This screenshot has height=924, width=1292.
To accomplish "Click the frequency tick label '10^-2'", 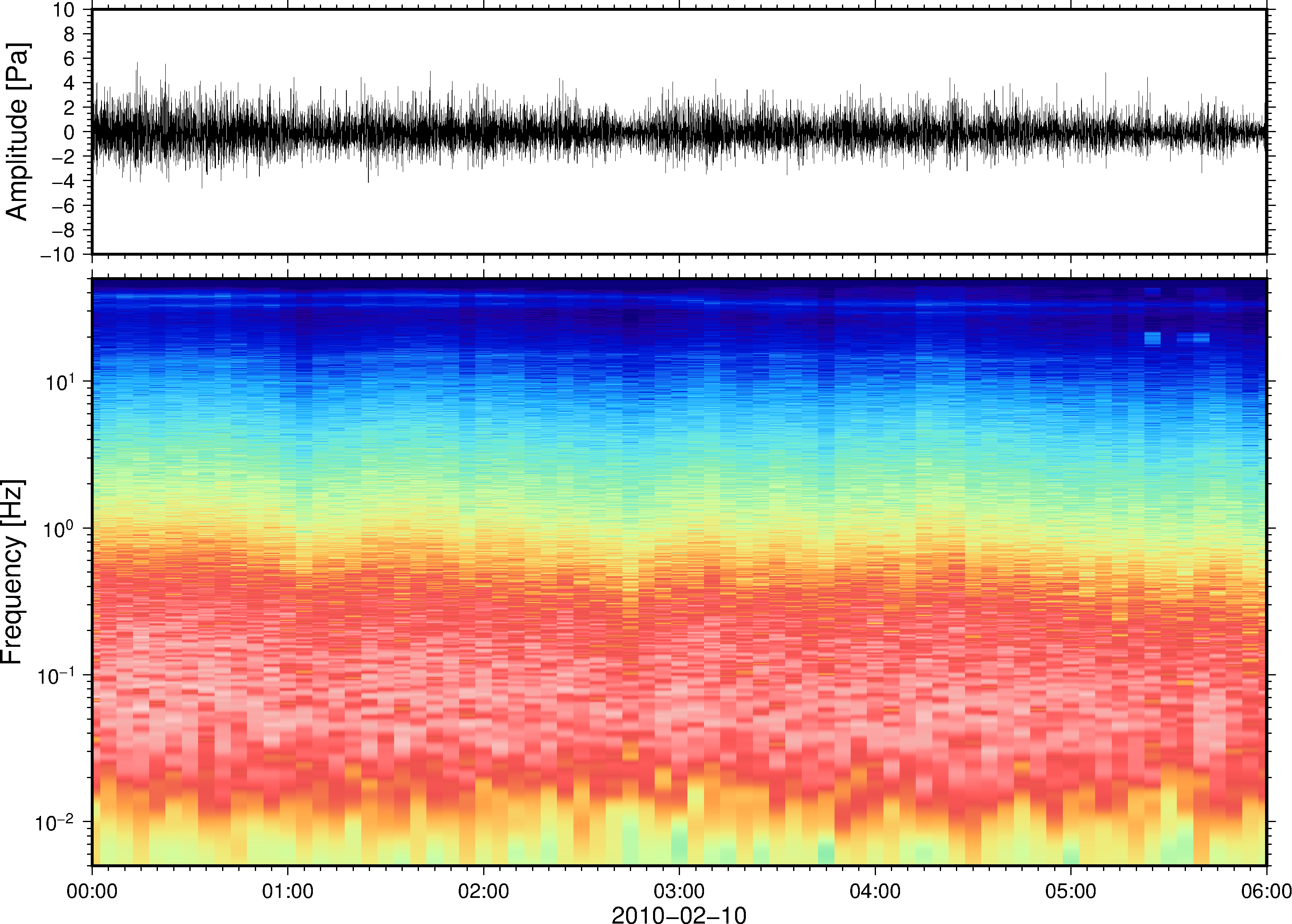I will 55,822.
